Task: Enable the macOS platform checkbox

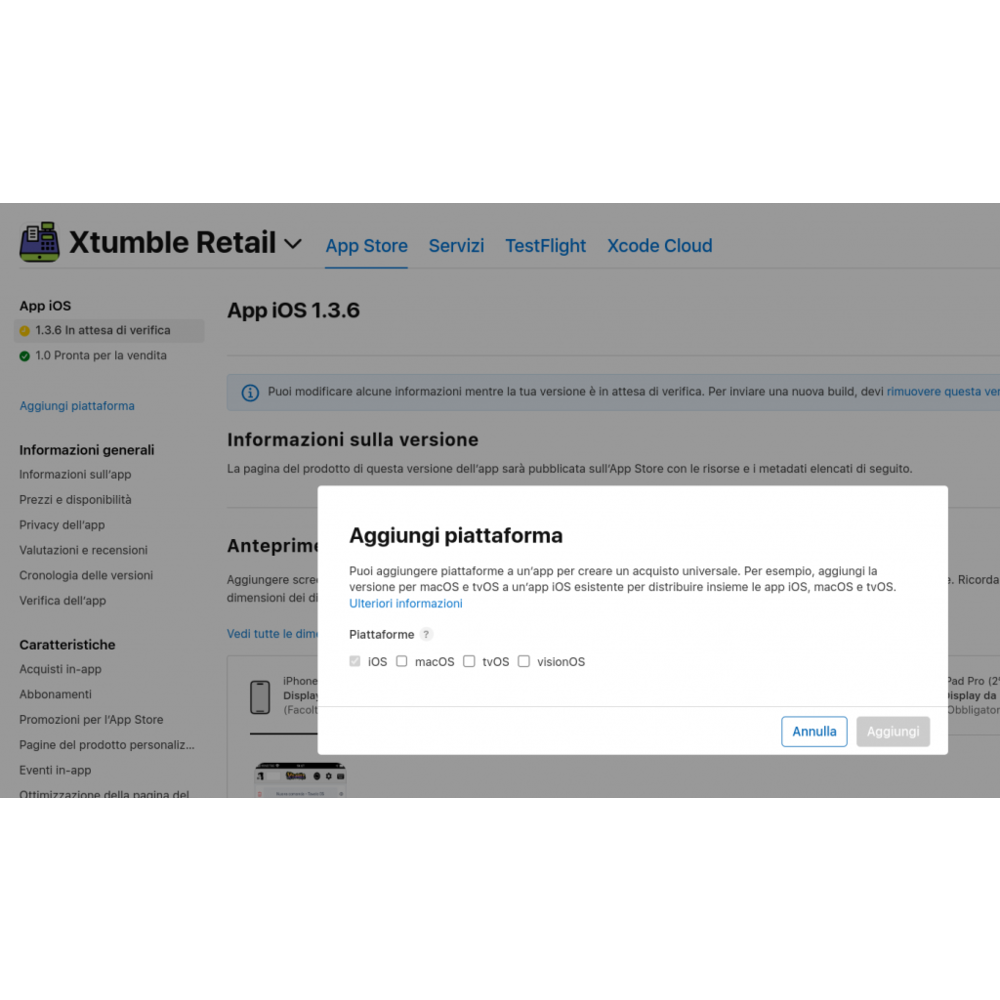Action: click(402, 662)
